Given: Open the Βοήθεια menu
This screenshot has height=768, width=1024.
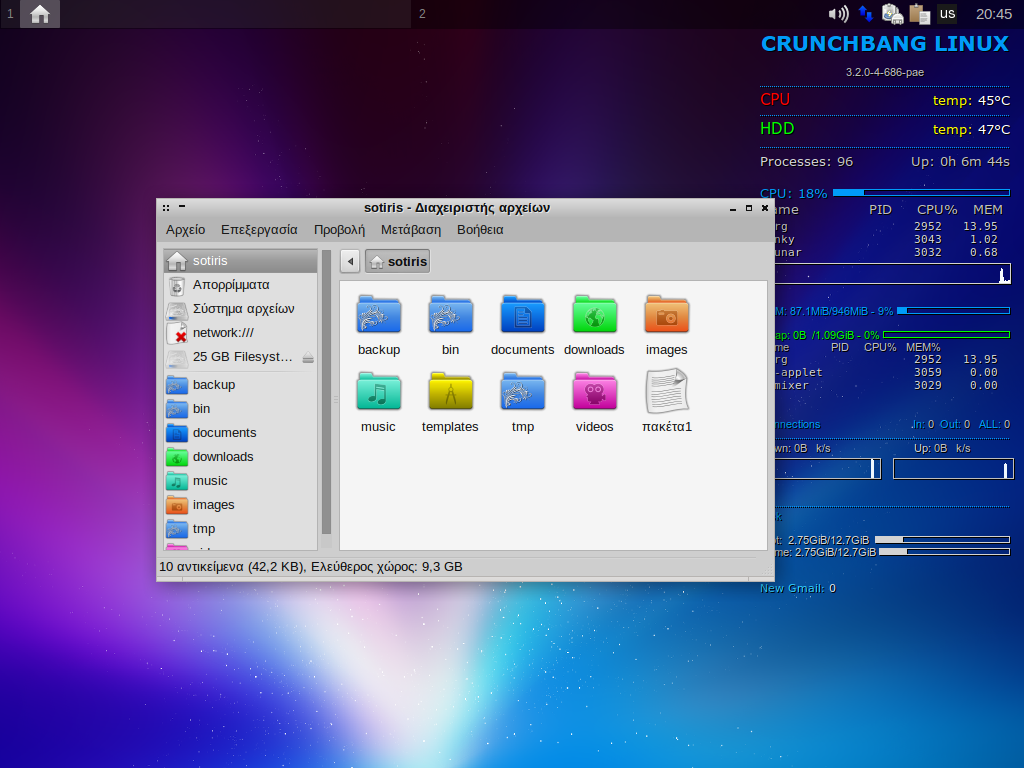Looking at the screenshot, I should 480,230.
